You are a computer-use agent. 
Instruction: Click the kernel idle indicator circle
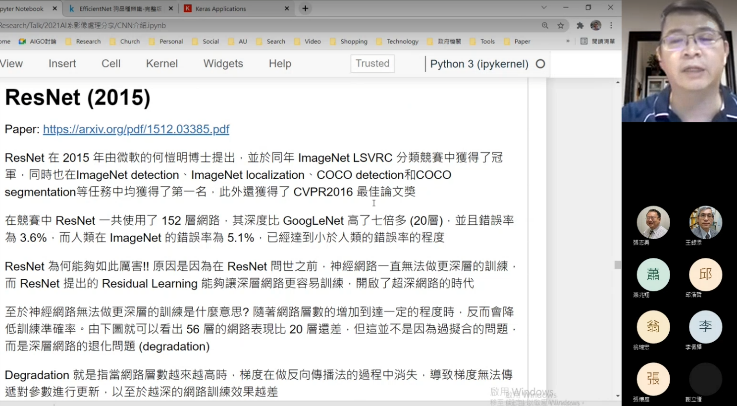(x=541, y=64)
